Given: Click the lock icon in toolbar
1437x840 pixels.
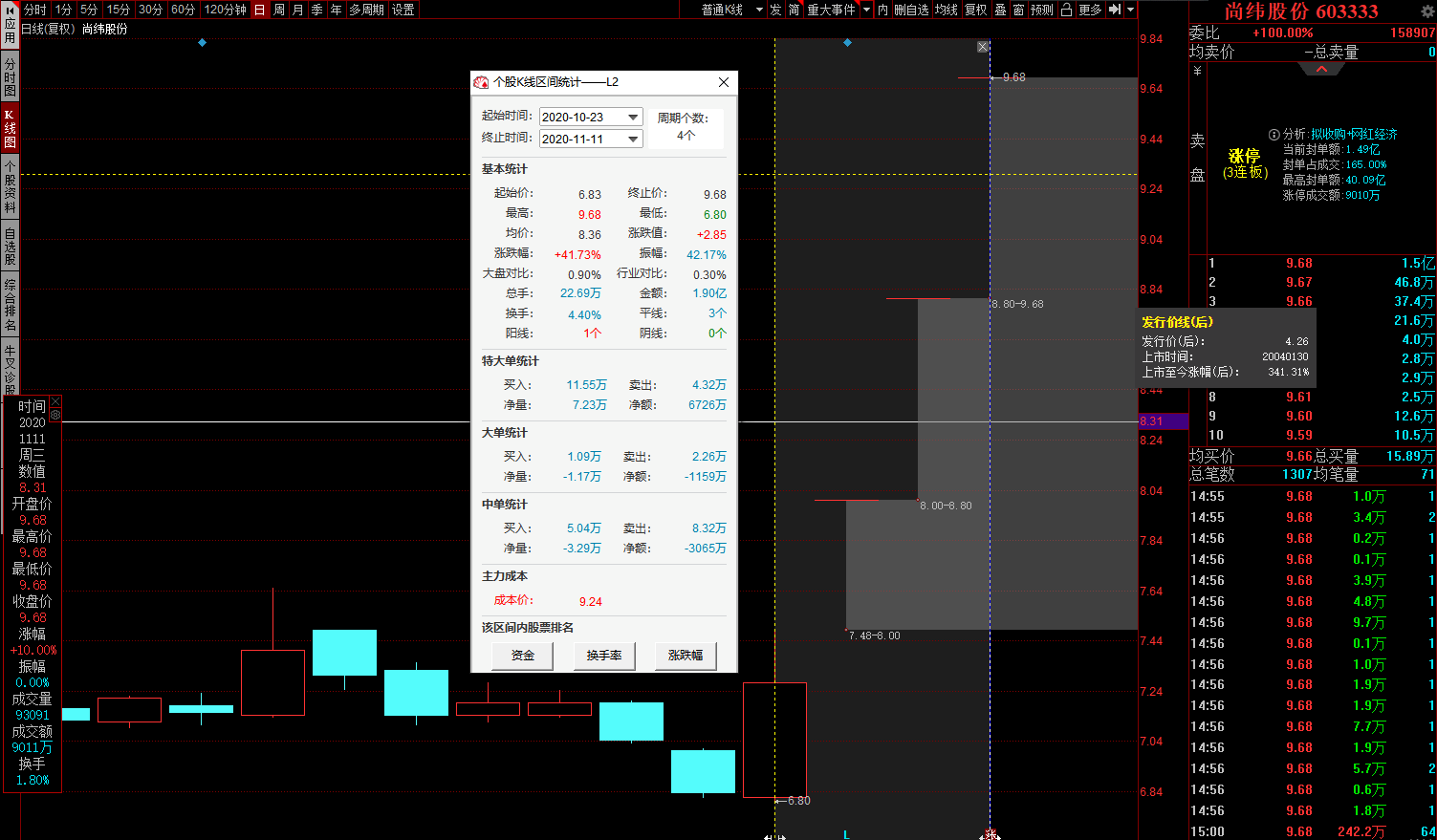Looking at the screenshot, I should (1066, 10).
